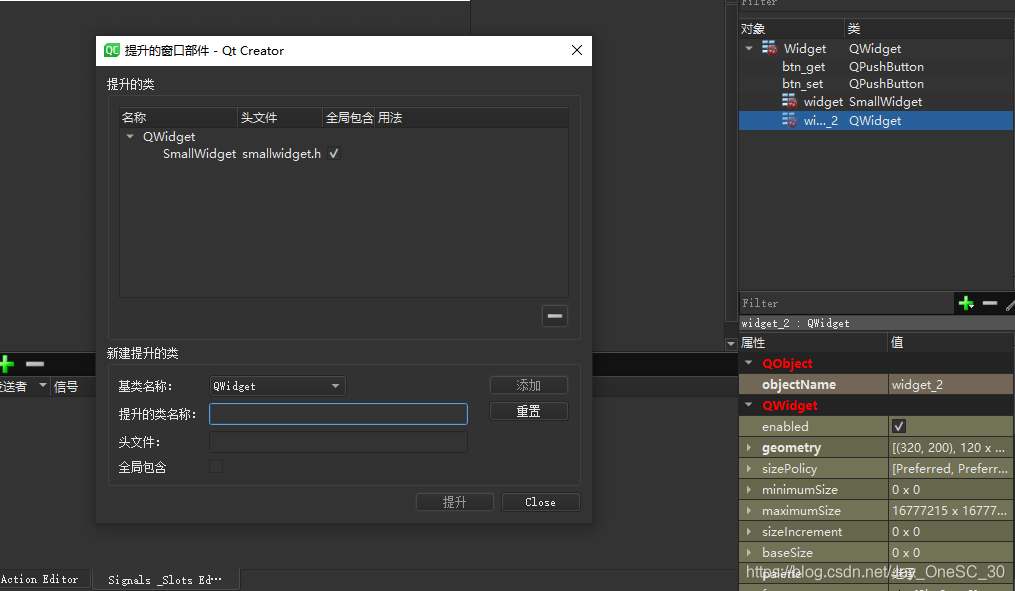Click the 值 value column header
Screen dimensions: 1015x591
[x=950, y=342]
